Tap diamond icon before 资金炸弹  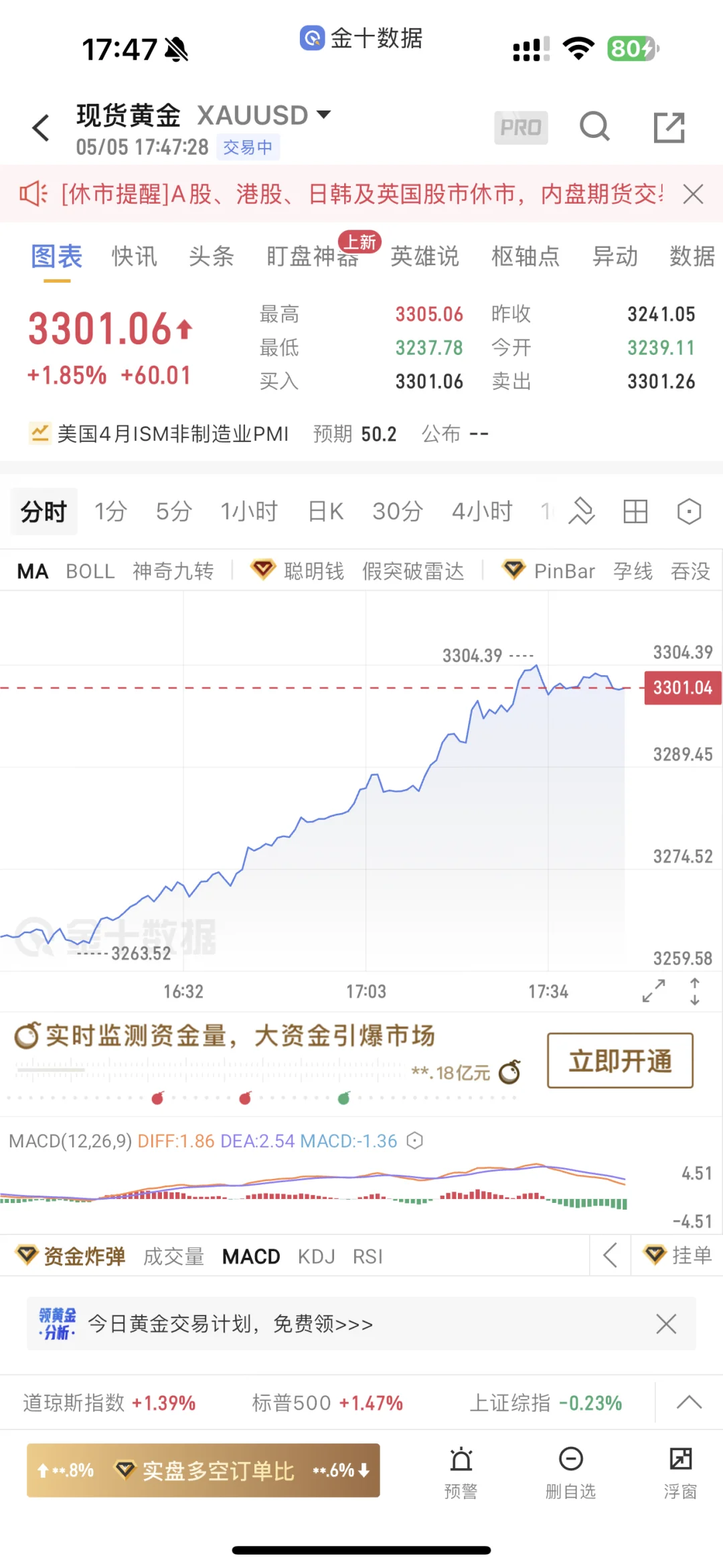click(27, 1255)
